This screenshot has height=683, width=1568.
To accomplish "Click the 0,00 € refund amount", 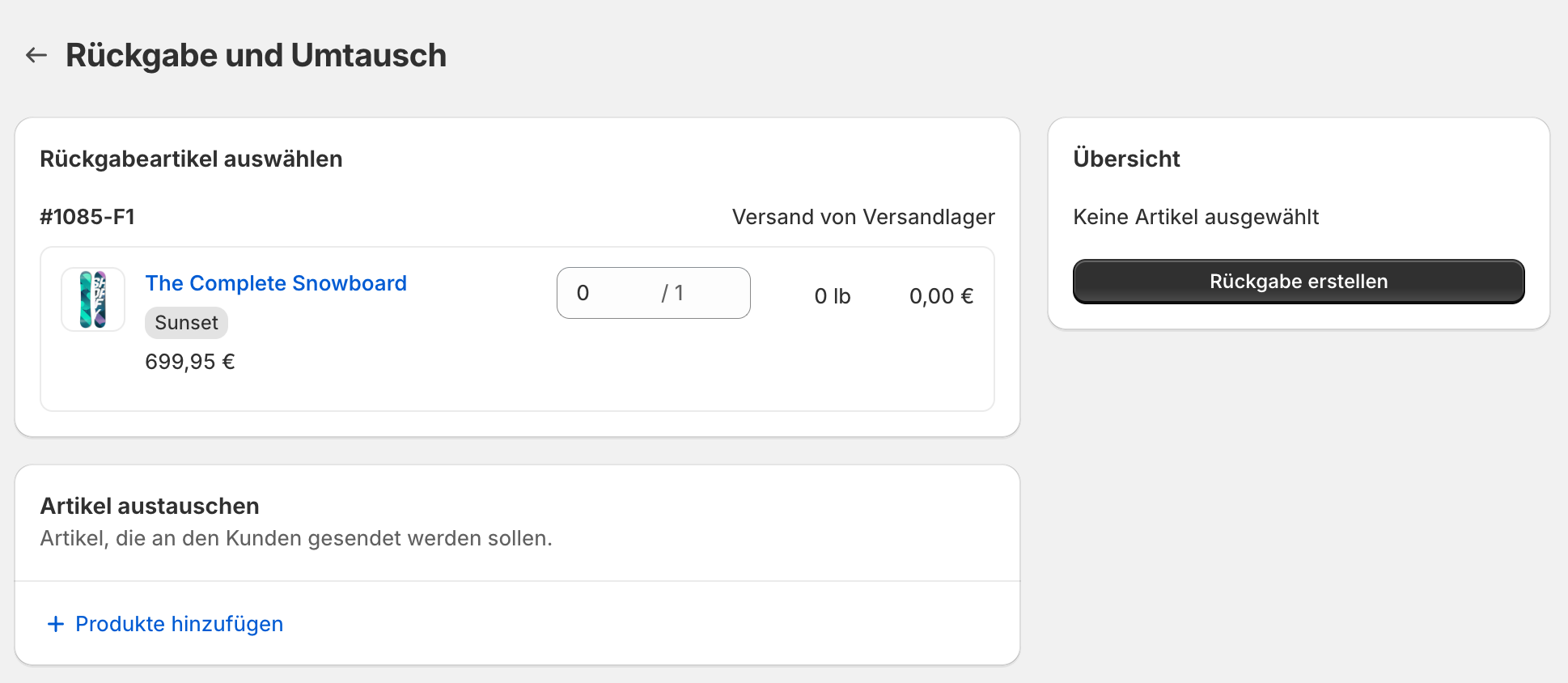I will (x=940, y=295).
